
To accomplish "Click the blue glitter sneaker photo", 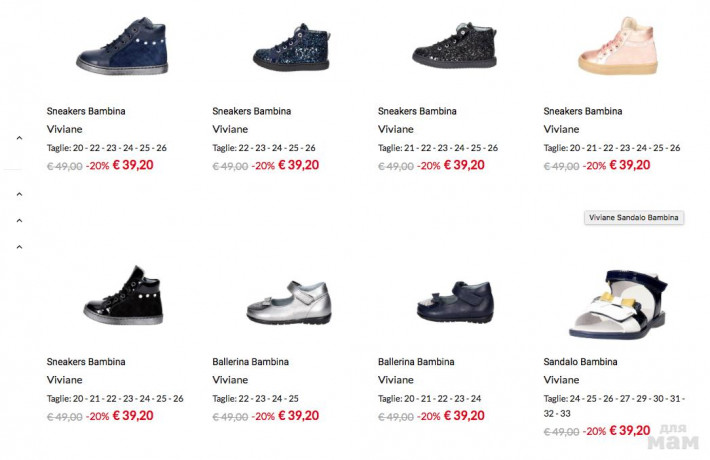I will 290,45.
